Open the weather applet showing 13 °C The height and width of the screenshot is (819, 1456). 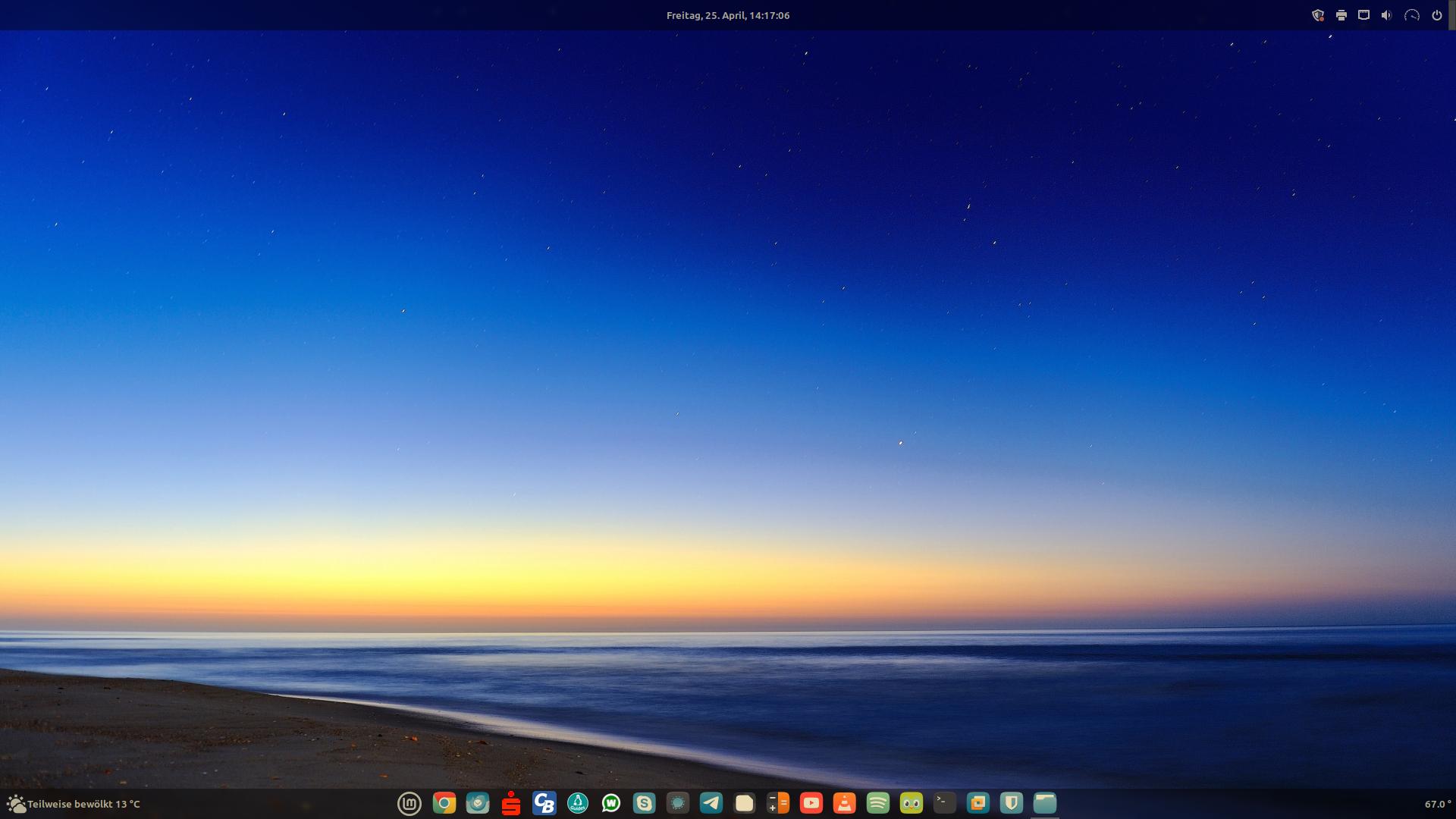[x=74, y=804]
